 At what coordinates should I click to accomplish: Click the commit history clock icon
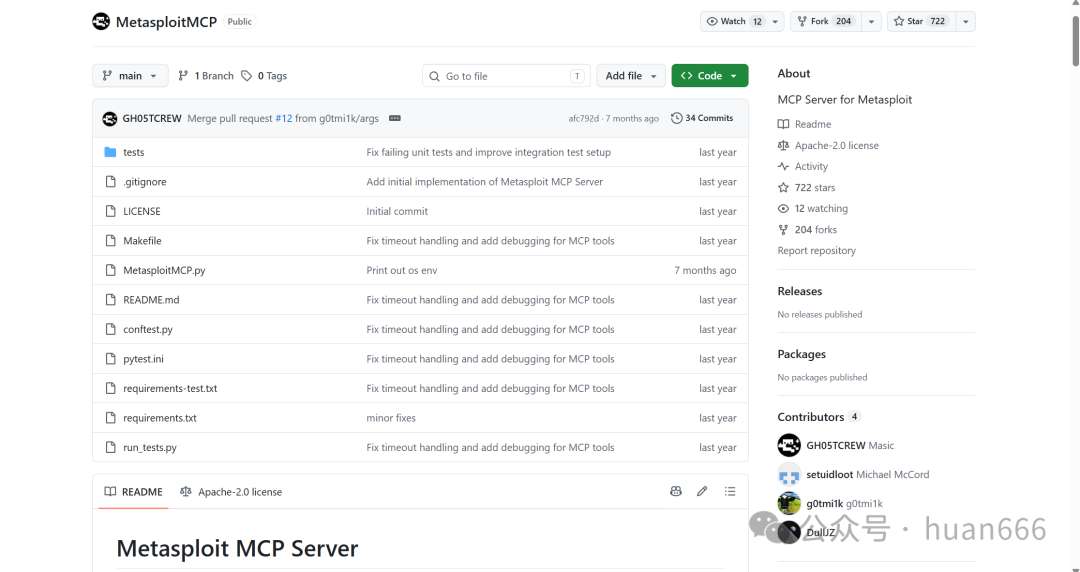676,119
